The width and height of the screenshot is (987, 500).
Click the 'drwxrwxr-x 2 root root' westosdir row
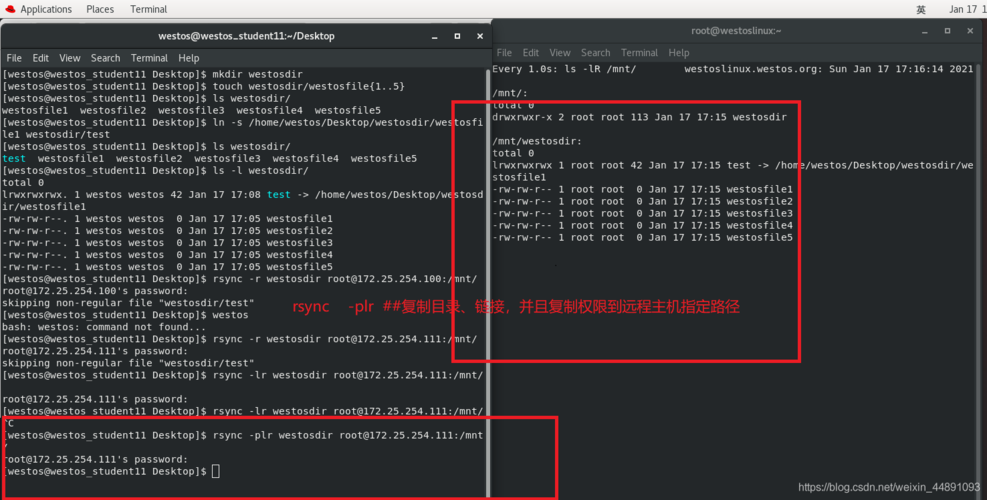640,117
